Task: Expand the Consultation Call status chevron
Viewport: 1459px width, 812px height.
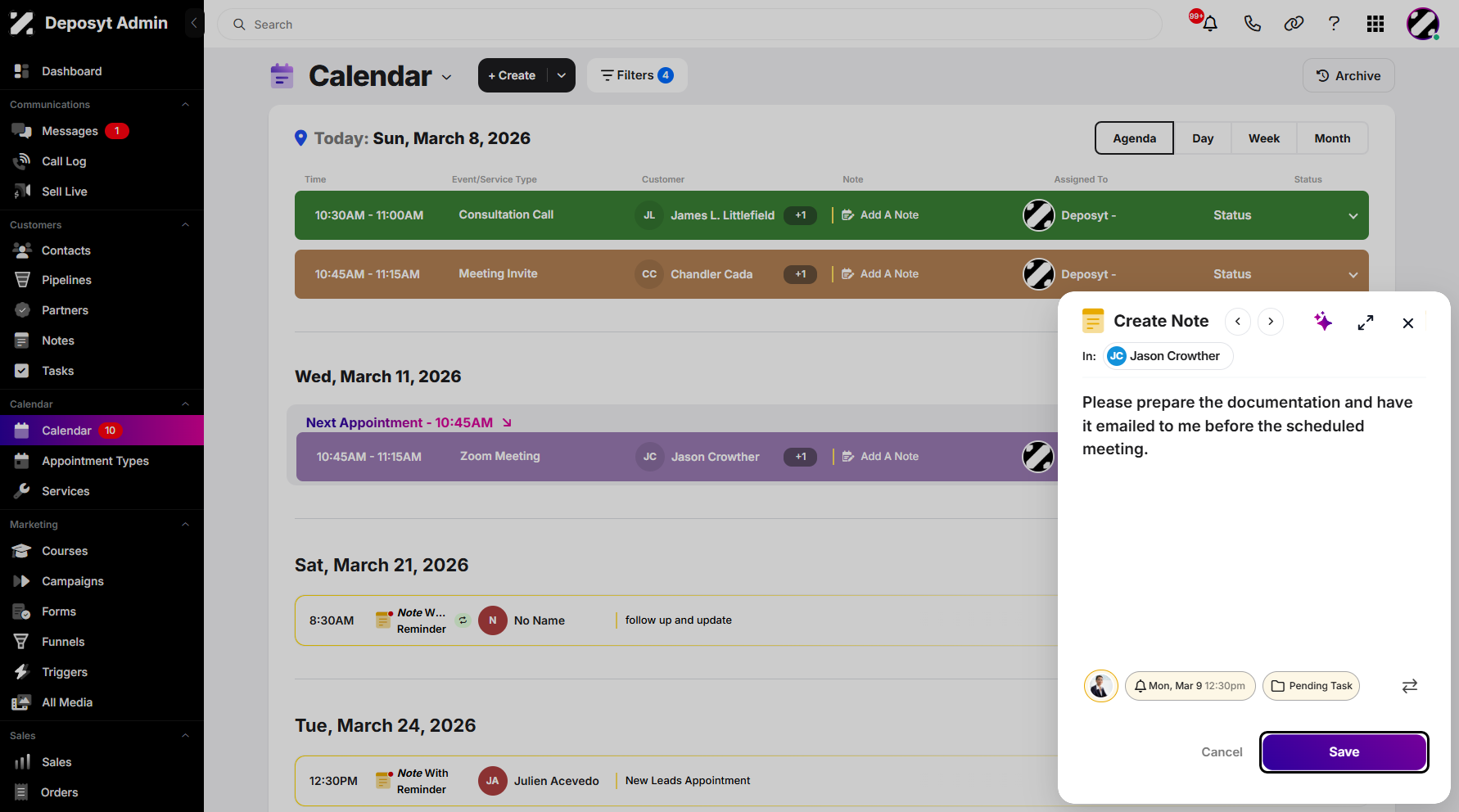Action: pyautogui.click(x=1353, y=216)
